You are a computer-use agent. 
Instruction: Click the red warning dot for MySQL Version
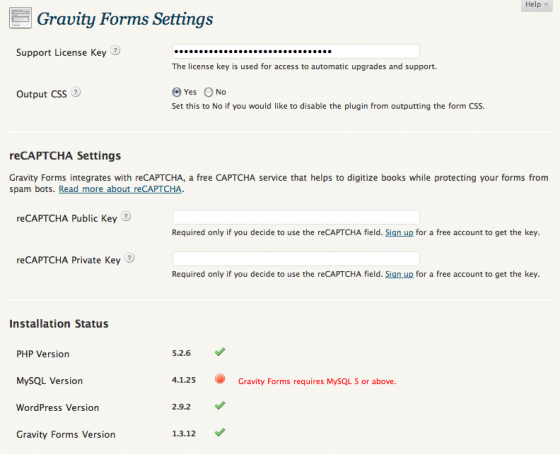click(220, 379)
